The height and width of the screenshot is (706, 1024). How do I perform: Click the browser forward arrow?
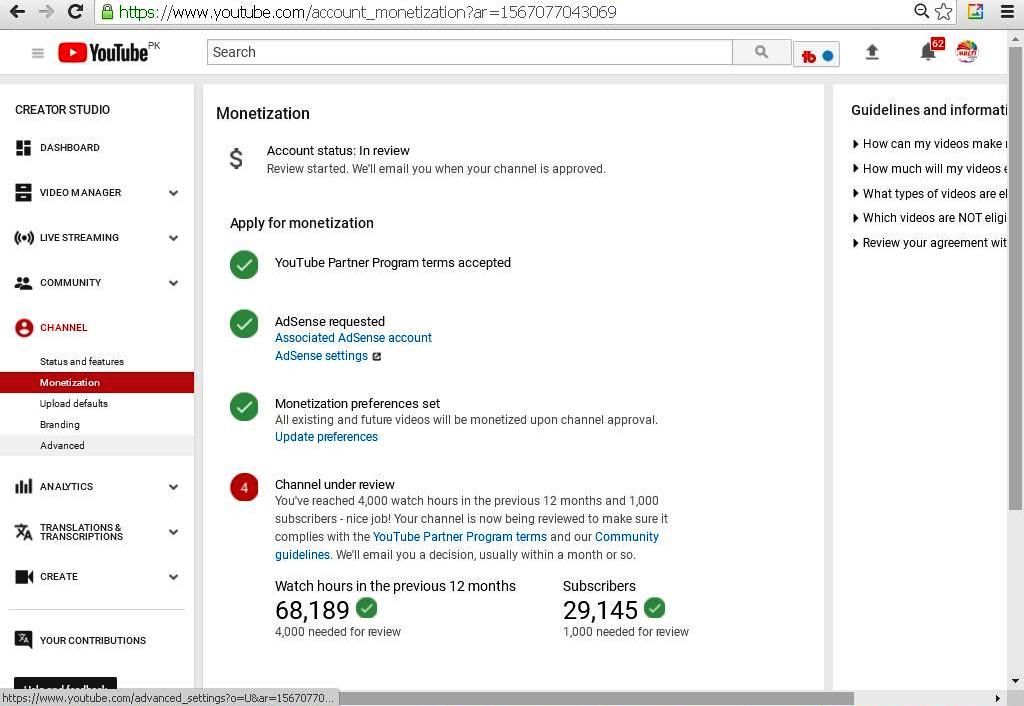point(46,12)
